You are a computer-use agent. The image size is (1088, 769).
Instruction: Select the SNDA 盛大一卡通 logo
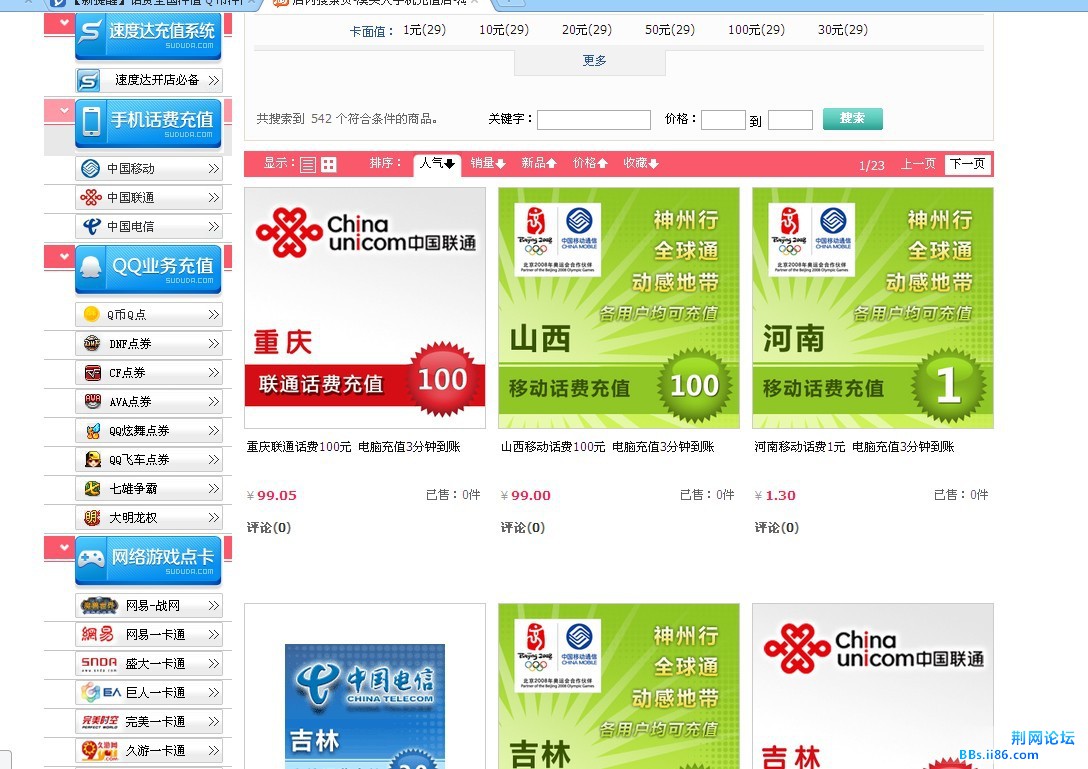coord(99,664)
